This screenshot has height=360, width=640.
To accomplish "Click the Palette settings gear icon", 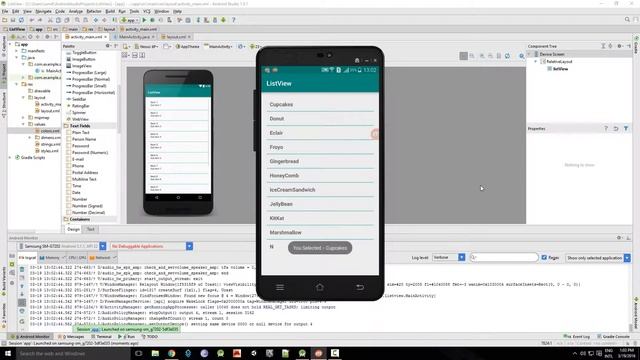I will (x=108, y=46).
